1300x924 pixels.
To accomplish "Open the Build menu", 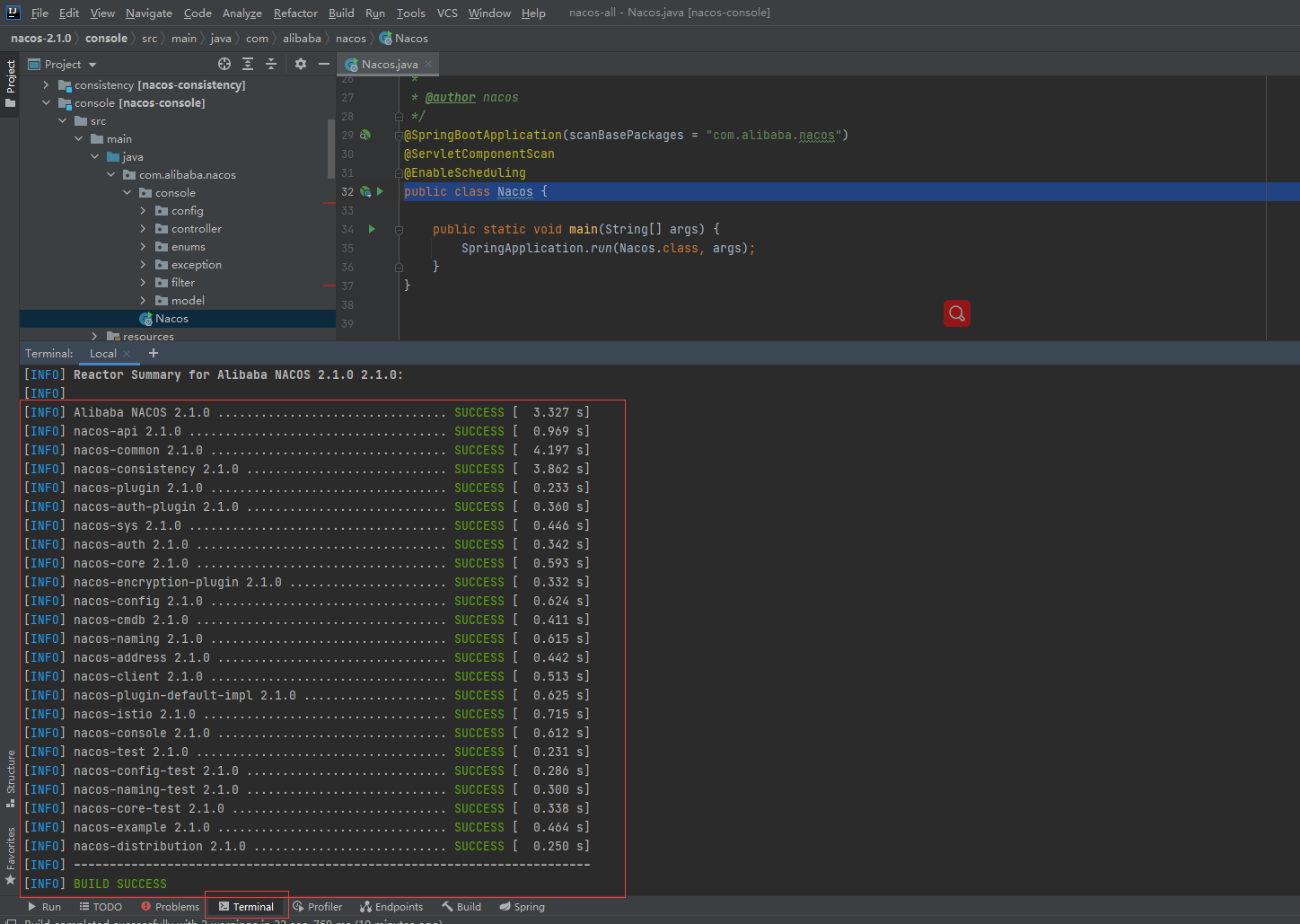I will coord(341,13).
